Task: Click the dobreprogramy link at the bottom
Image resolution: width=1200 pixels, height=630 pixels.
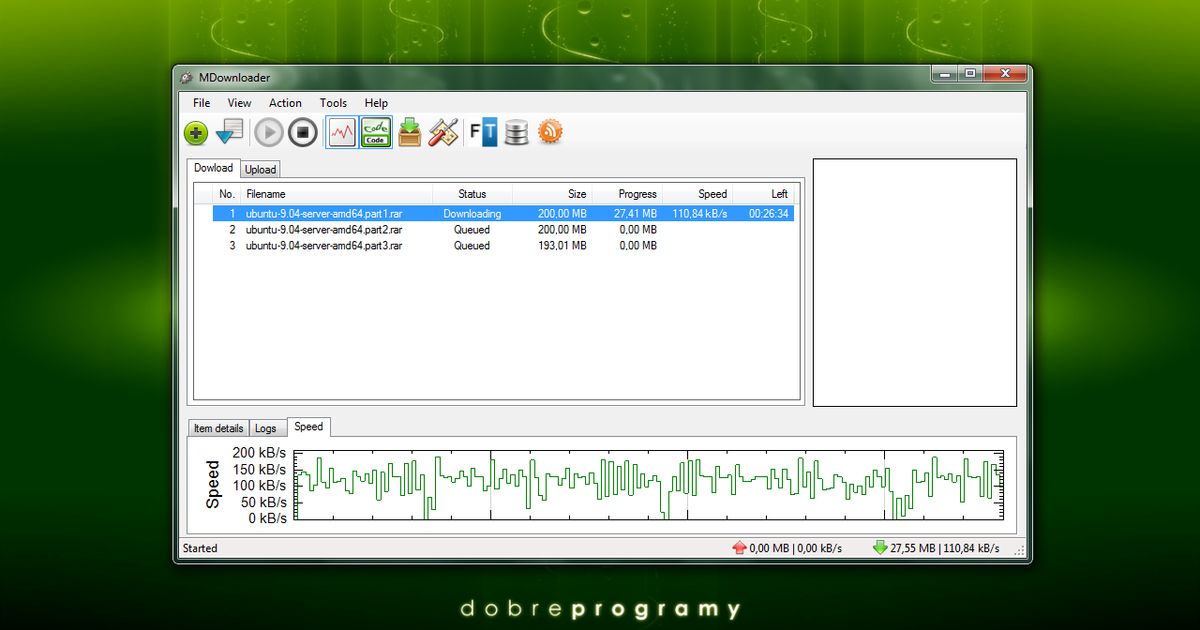Action: coord(598,608)
